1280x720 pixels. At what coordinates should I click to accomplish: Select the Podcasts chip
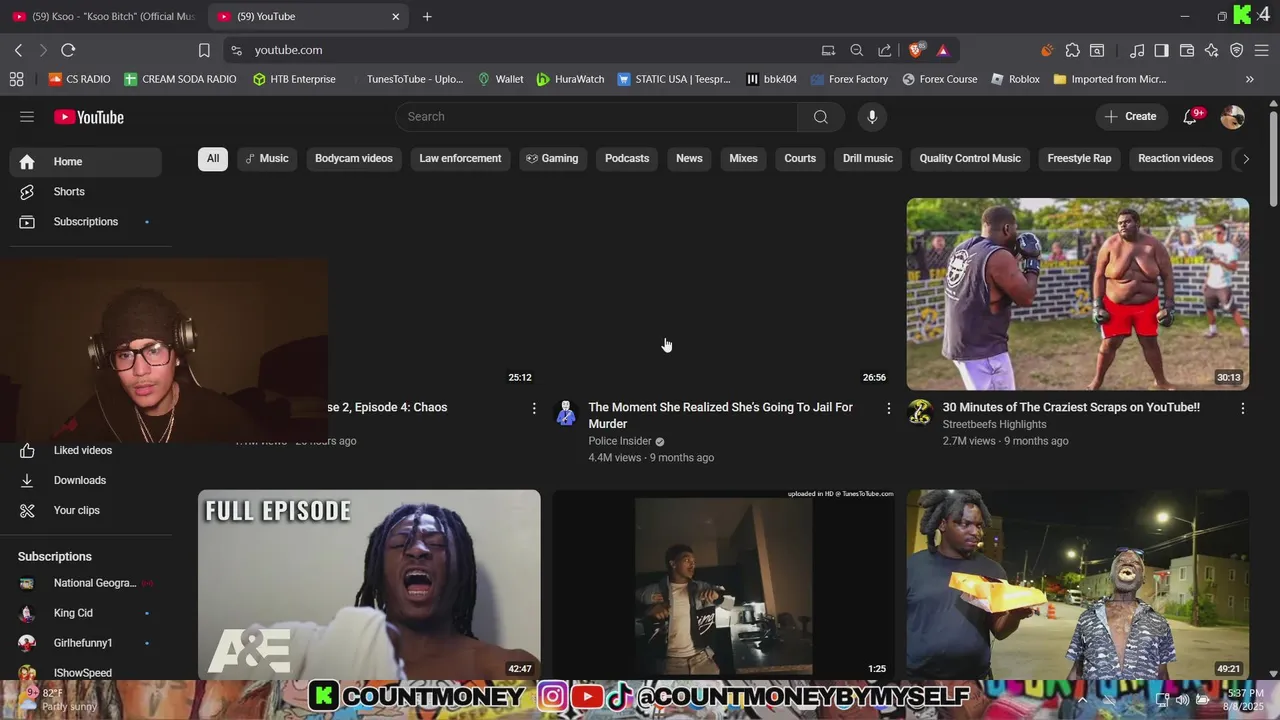pyautogui.click(x=627, y=159)
